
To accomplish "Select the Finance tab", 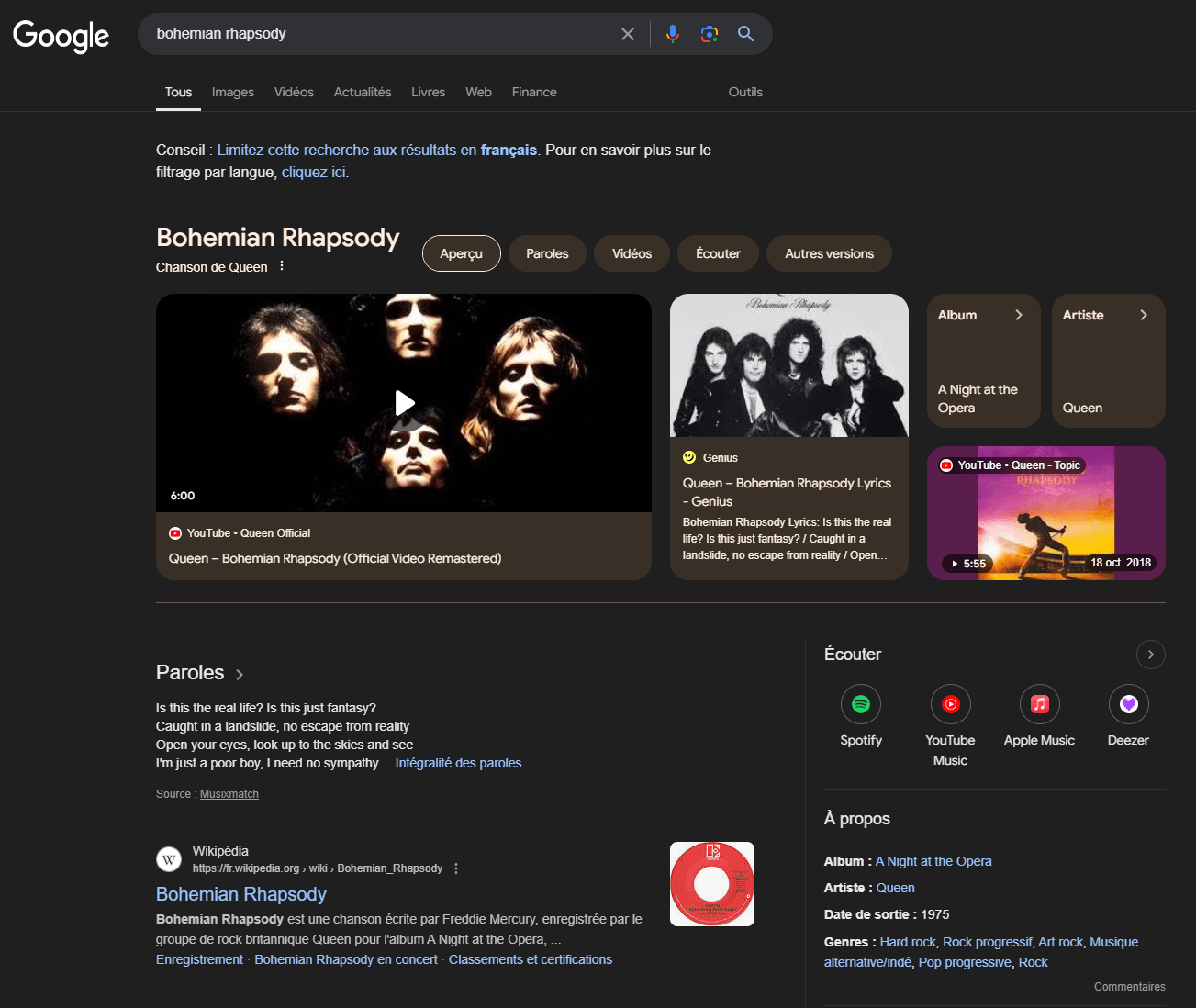I will [x=534, y=92].
